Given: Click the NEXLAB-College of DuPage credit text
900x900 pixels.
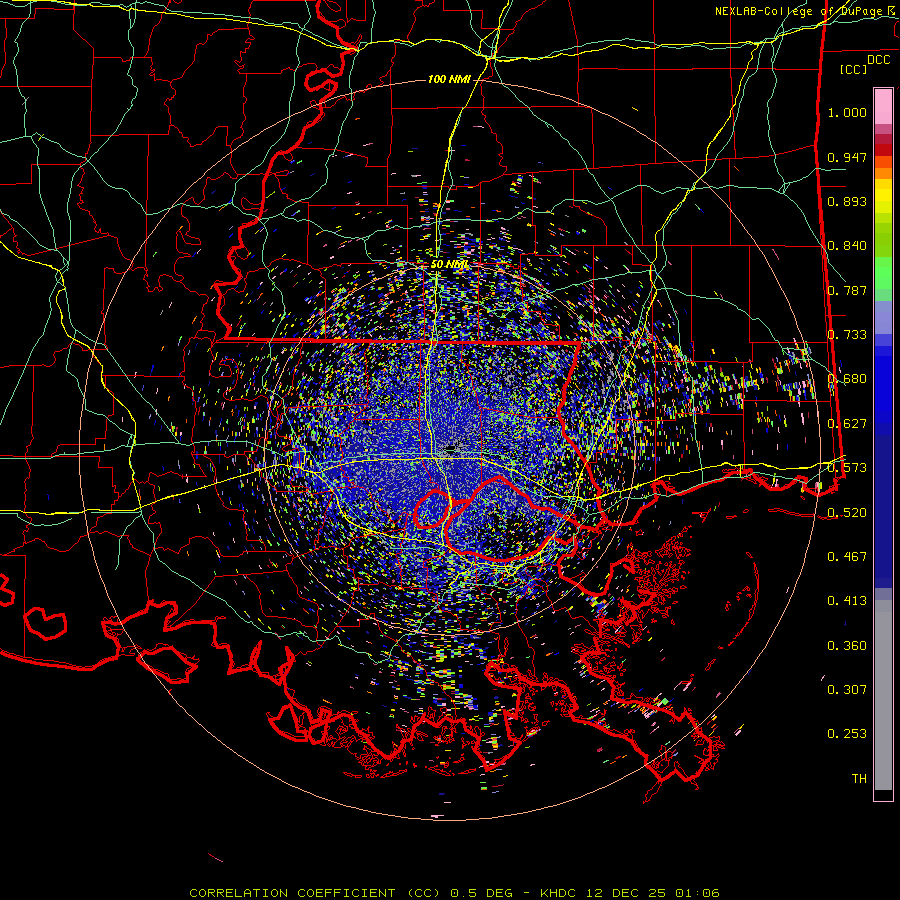Looking at the screenshot, I should coord(801,11).
